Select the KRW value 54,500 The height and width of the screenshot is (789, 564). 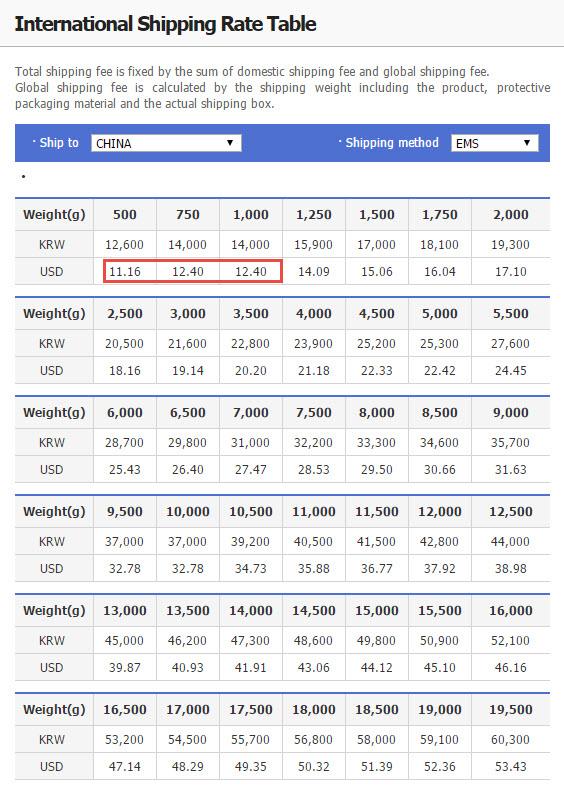click(x=187, y=740)
